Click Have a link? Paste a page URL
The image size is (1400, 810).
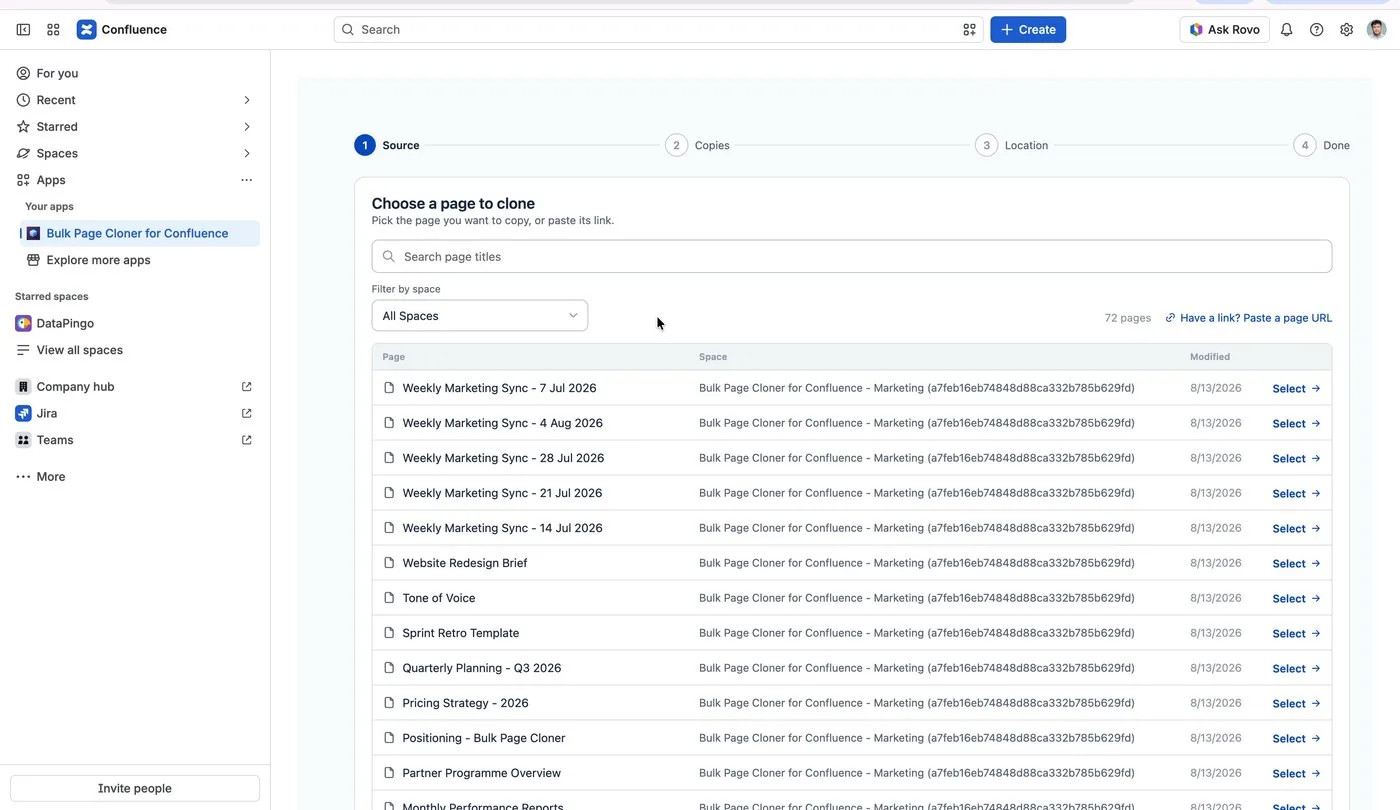(1249, 318)
